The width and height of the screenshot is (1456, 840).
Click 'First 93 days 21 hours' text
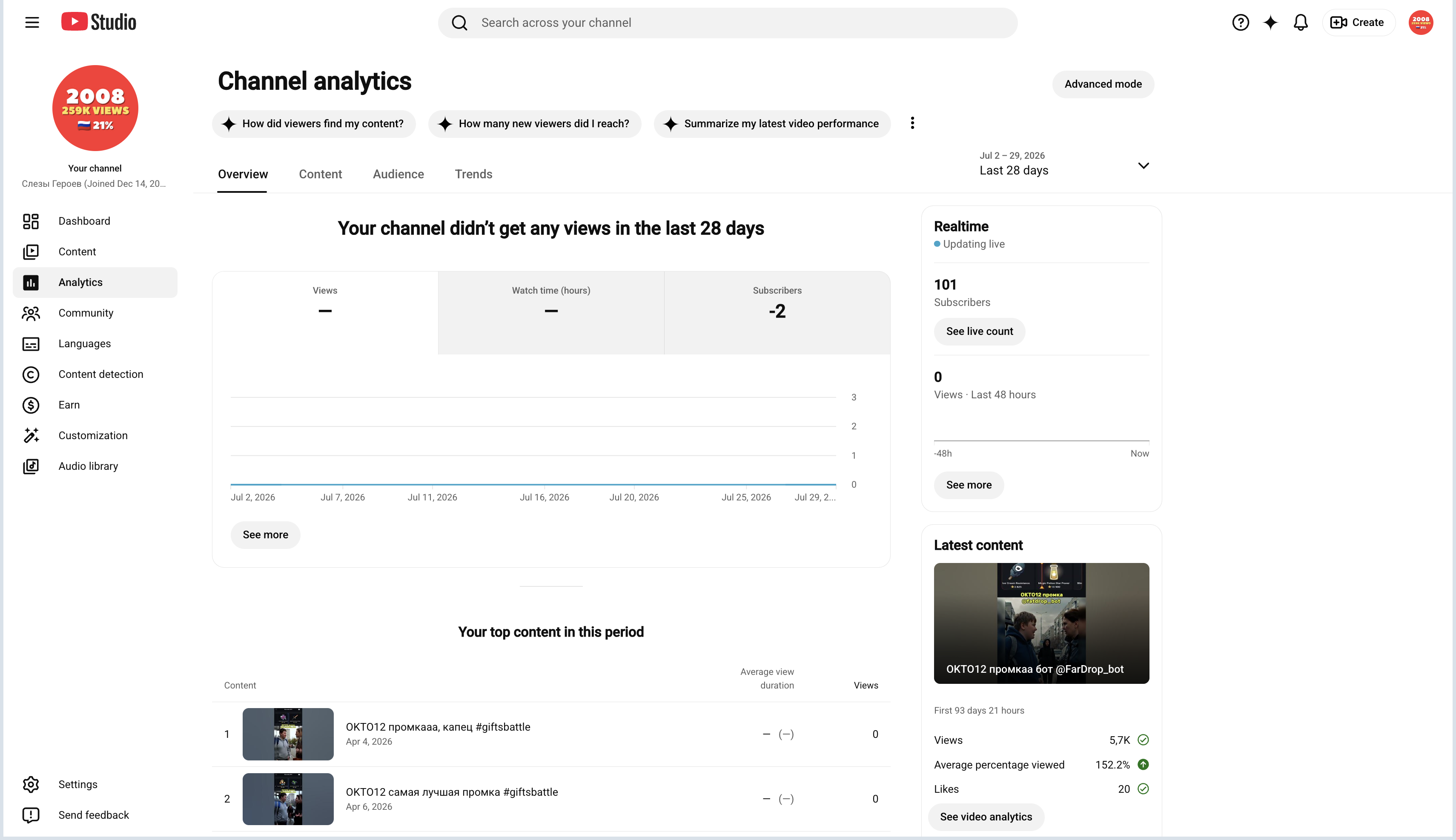[x=979, y=711]
